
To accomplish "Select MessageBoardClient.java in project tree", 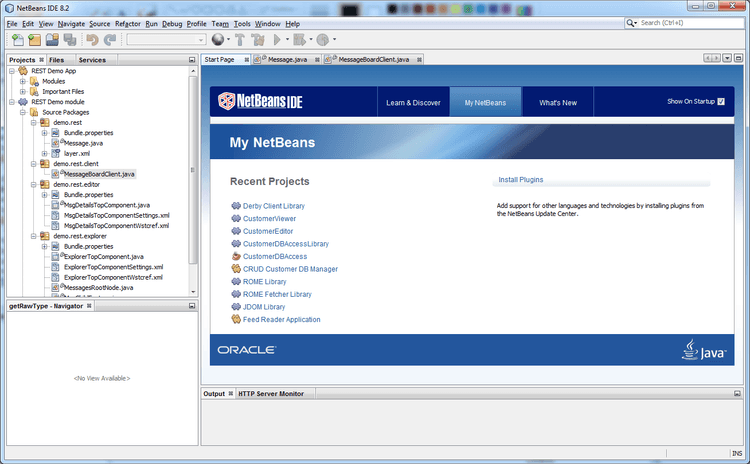I will pyautogui.click(x=99, y=174).
